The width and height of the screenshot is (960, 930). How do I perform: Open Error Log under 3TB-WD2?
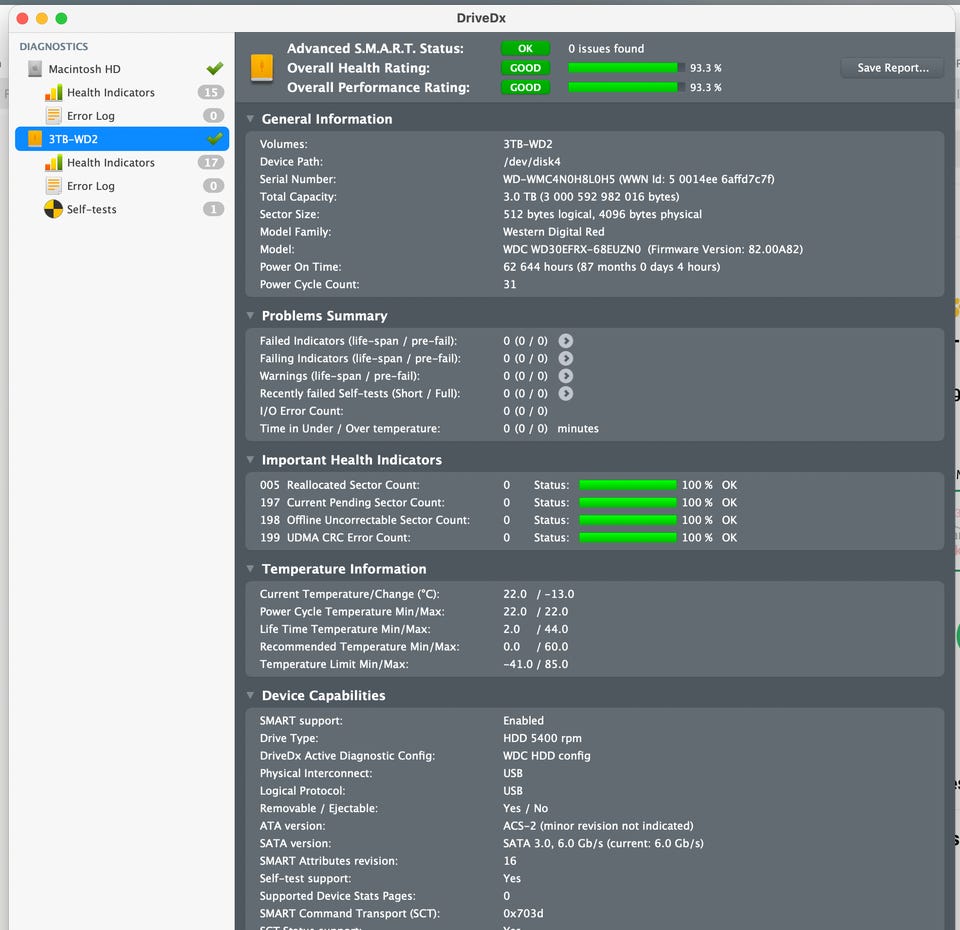pos(122,186)
